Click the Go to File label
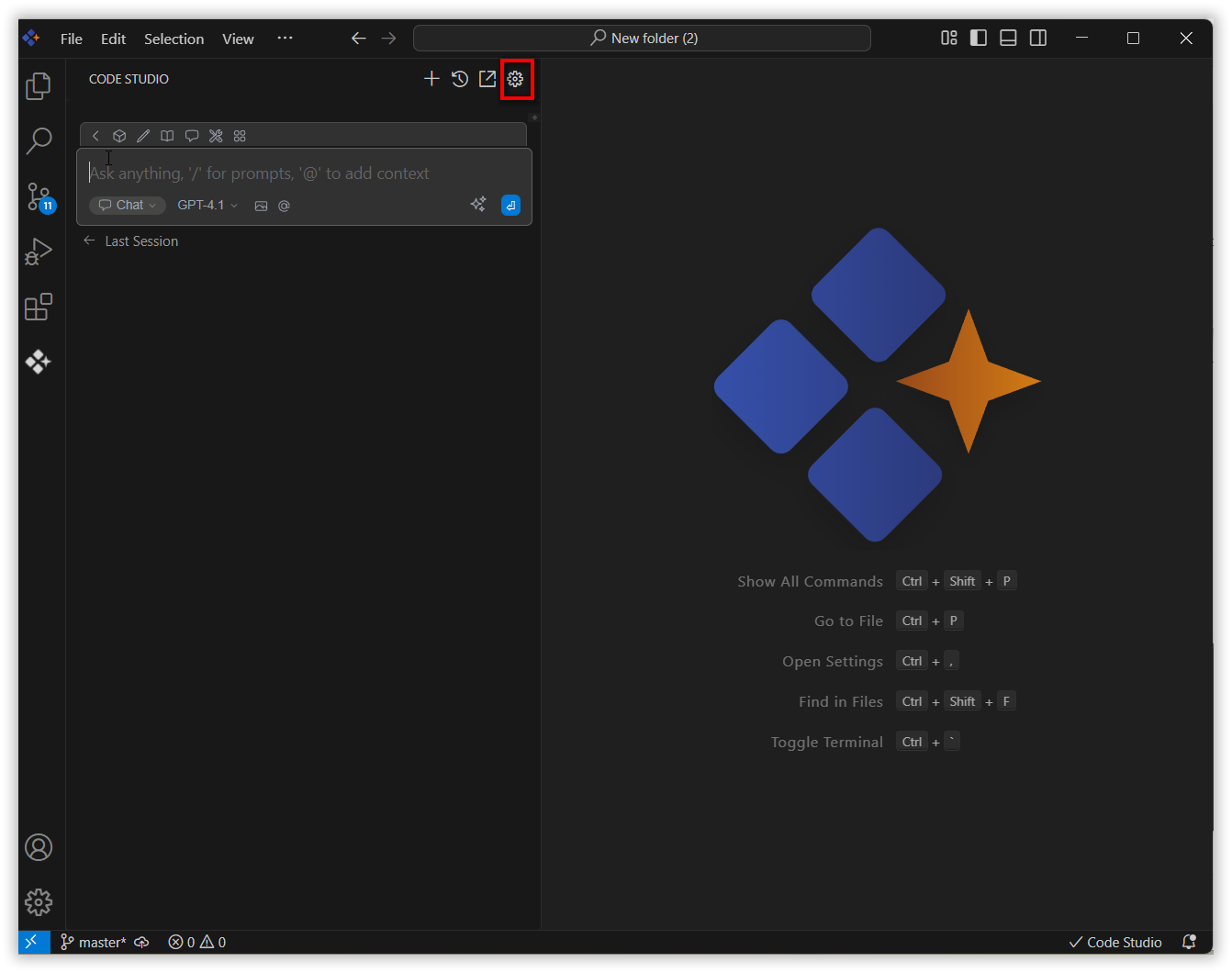 [848, 621]
